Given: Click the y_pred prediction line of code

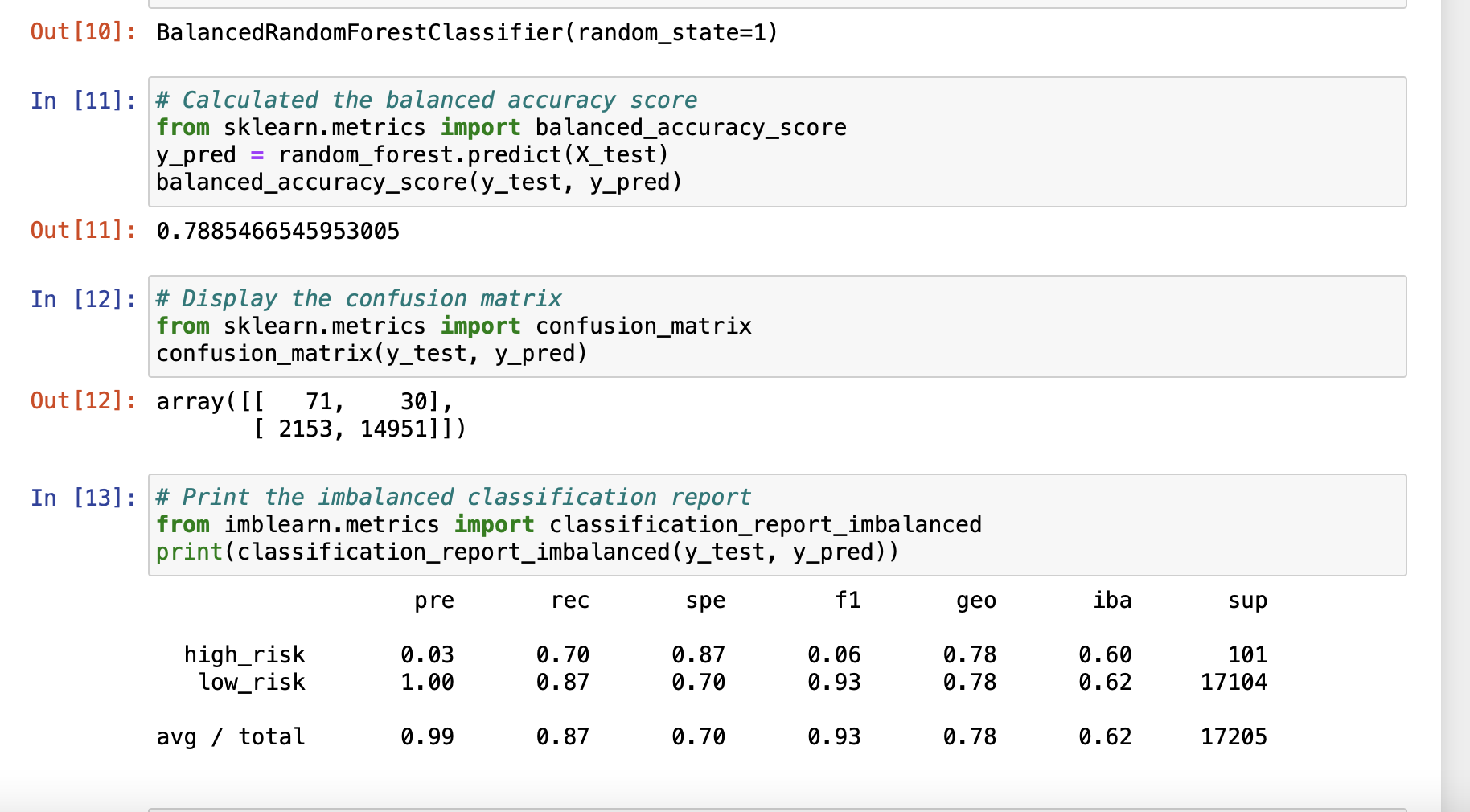Looking at the screenshot, I should coord(411,154).
